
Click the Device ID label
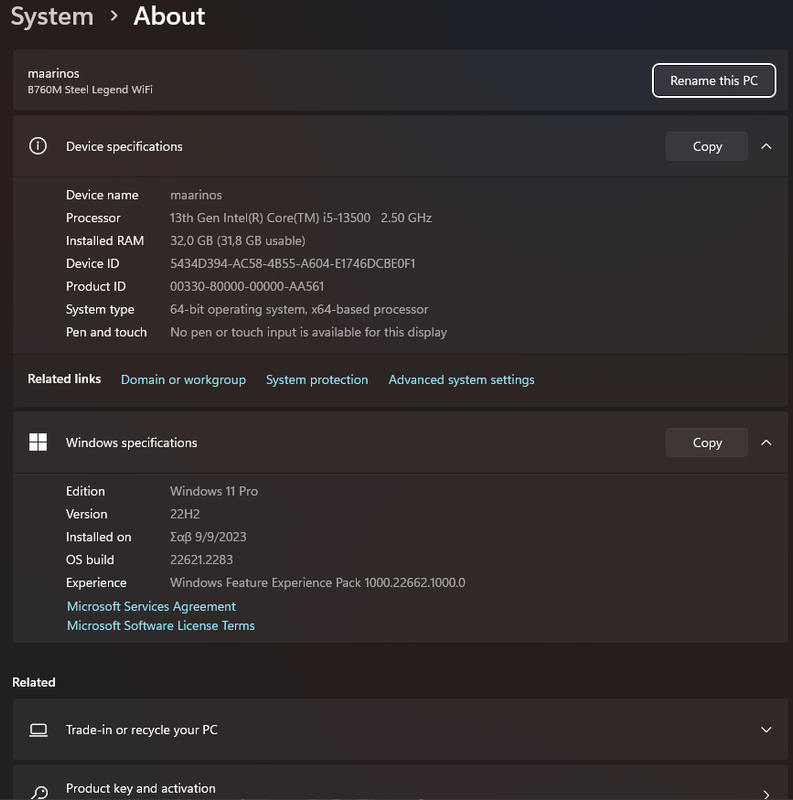92,263
